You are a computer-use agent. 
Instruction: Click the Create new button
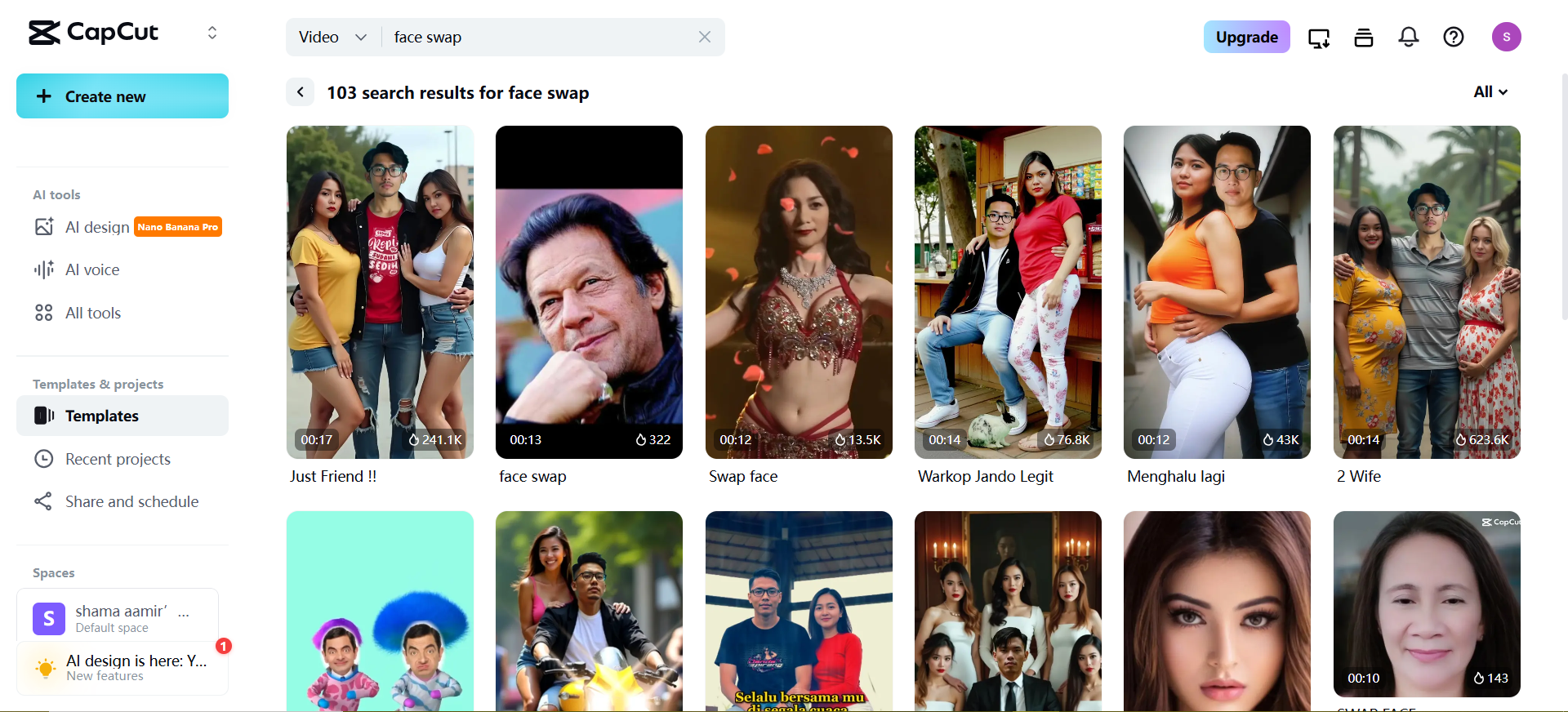click(122, 96)
